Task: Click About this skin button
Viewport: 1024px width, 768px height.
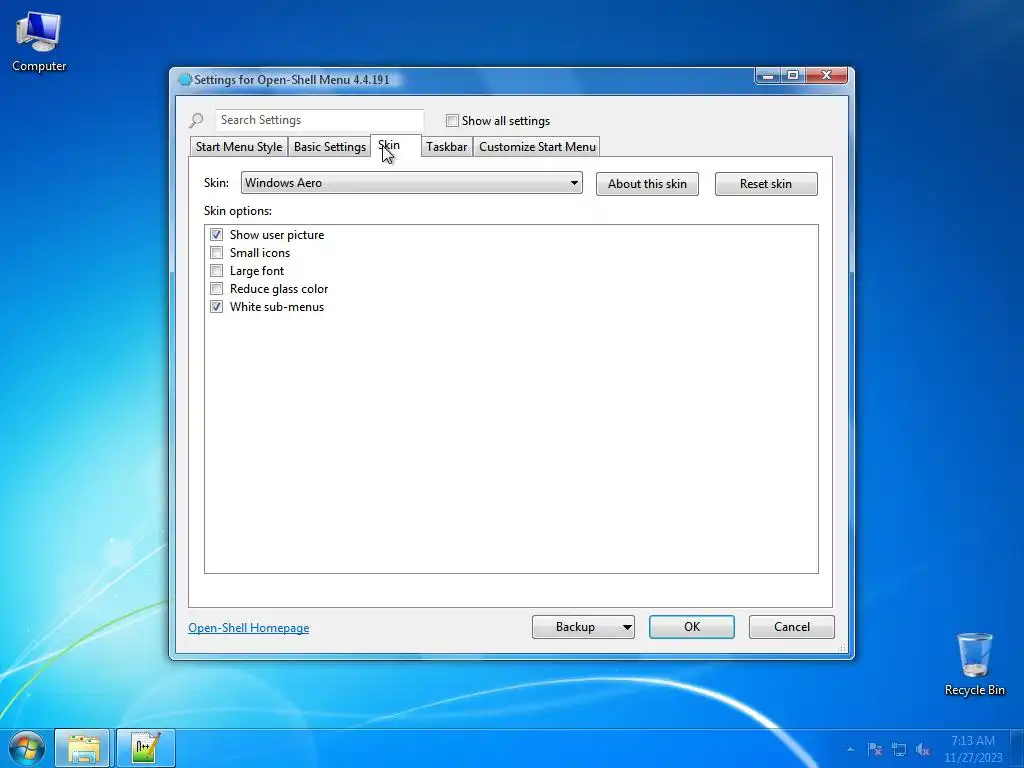Action: tap(647, 184)
